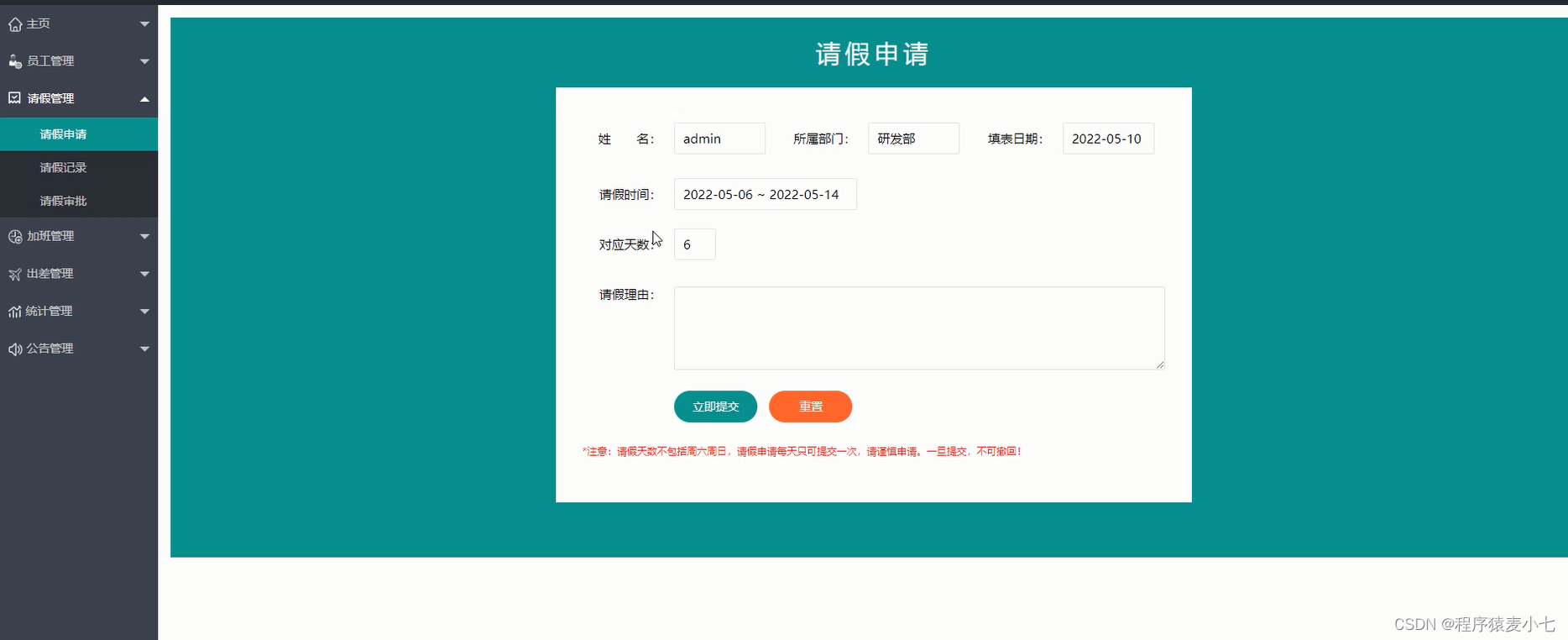Expand the 加班管理 dropdown arrow
The width and height of the screenshot is (1568, 640).
coord(144,237)
